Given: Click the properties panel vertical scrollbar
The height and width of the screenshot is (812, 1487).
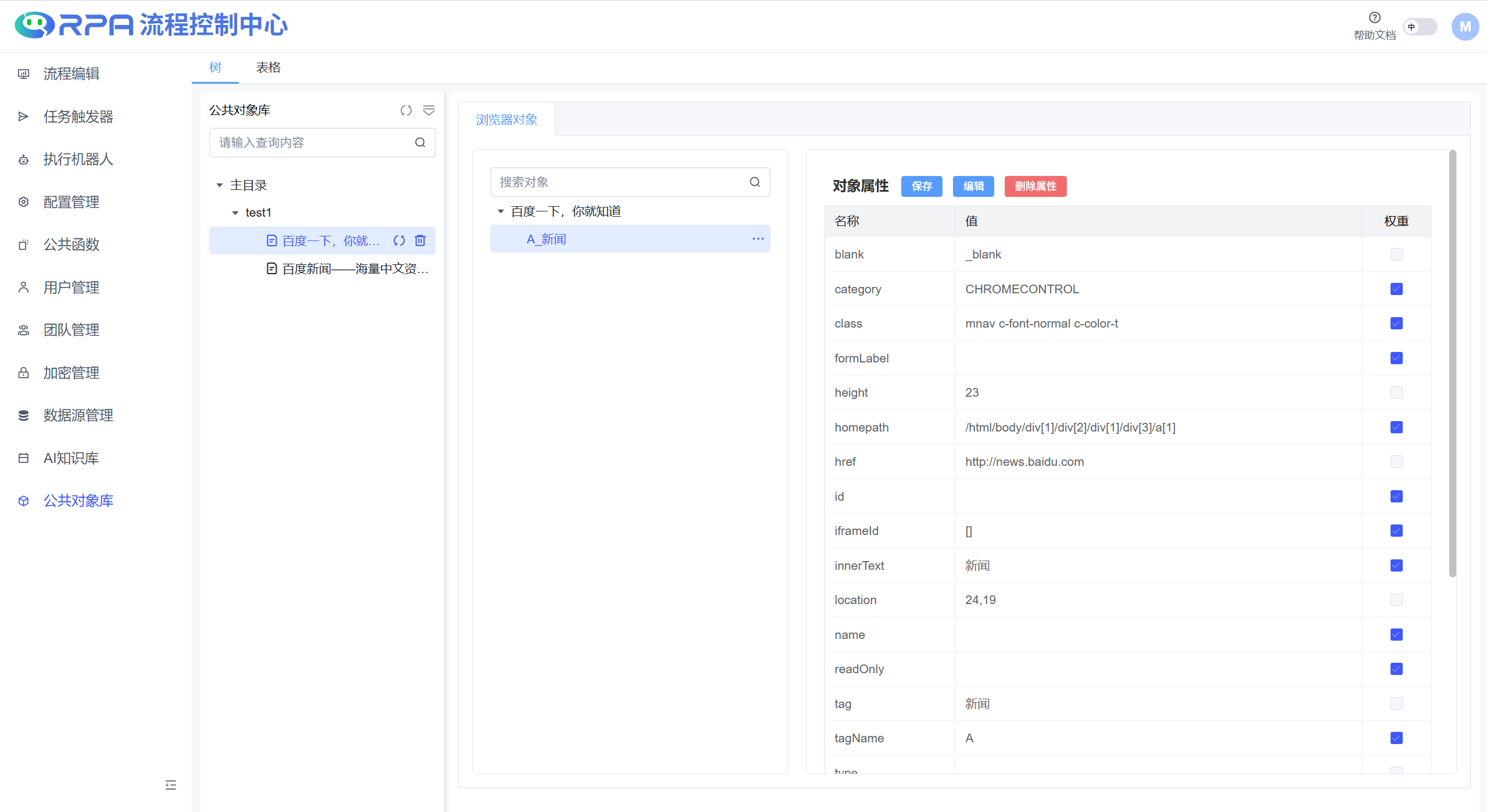Looking at the screenshot, I should coord(1452,363).
